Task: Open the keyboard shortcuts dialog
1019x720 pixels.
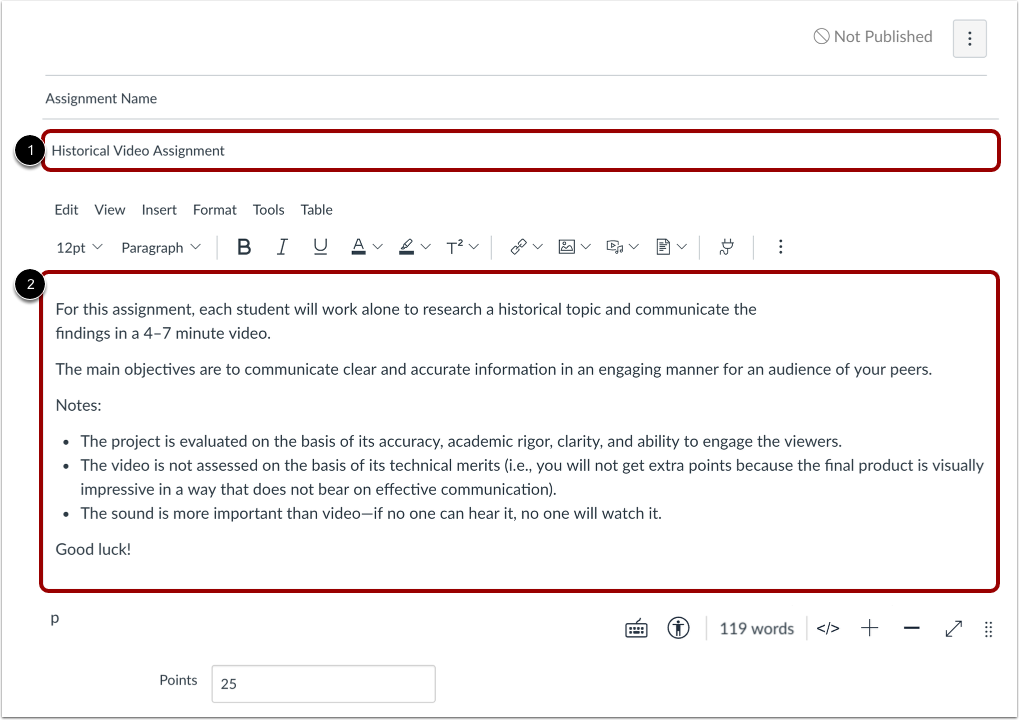Action: [x=636, y=628]
